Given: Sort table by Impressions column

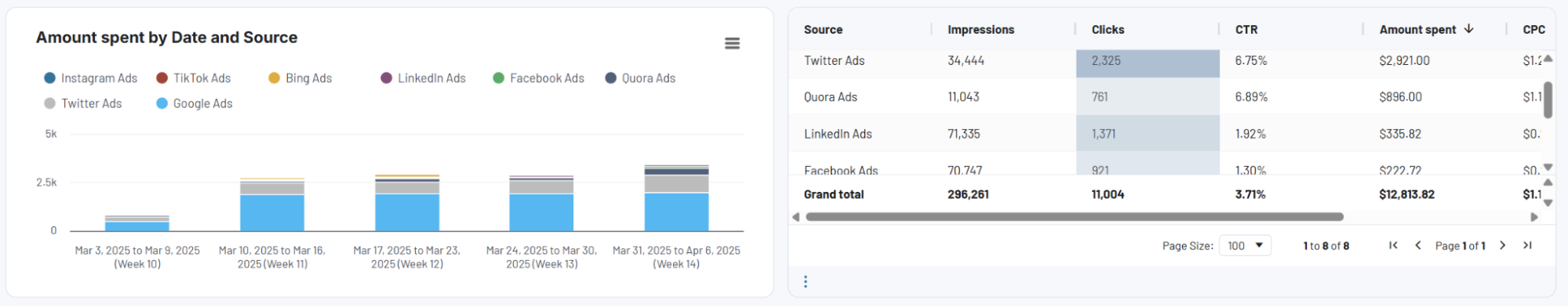Looking at the screenshot, I should click(x=980, y=30).
